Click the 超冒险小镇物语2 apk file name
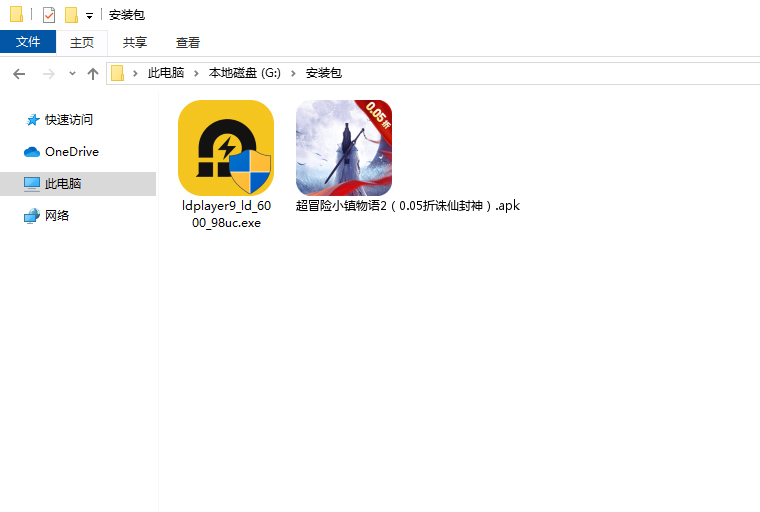This screenshot has height=512, width=760. pyautogui.click(x=408, y=206)
